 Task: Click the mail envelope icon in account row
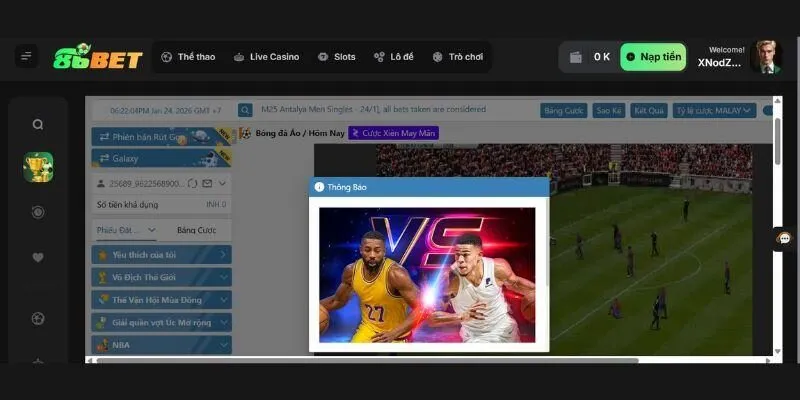pos(207,184)
